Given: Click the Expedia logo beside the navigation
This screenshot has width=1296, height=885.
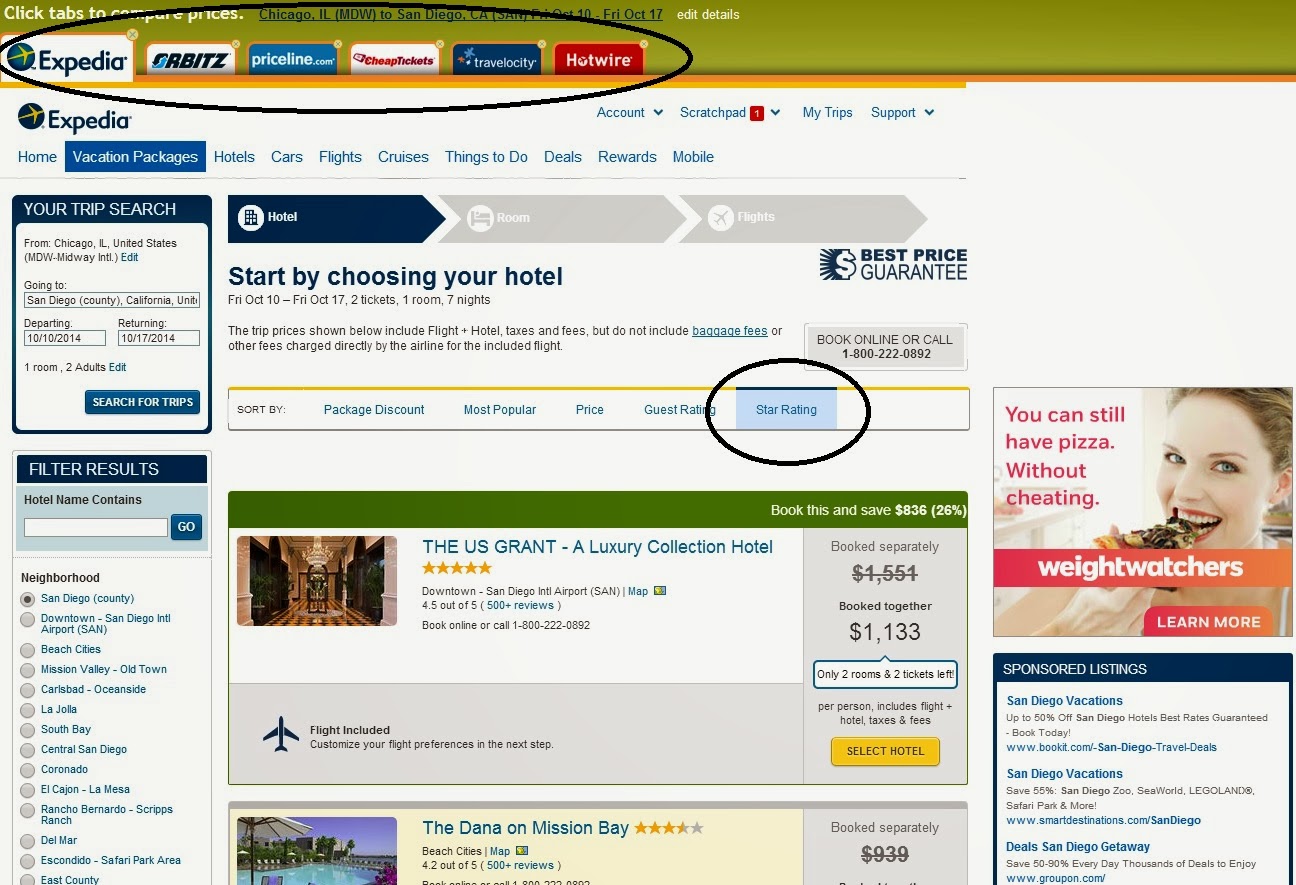Looking at the screenshot, I should pos(75,118).
